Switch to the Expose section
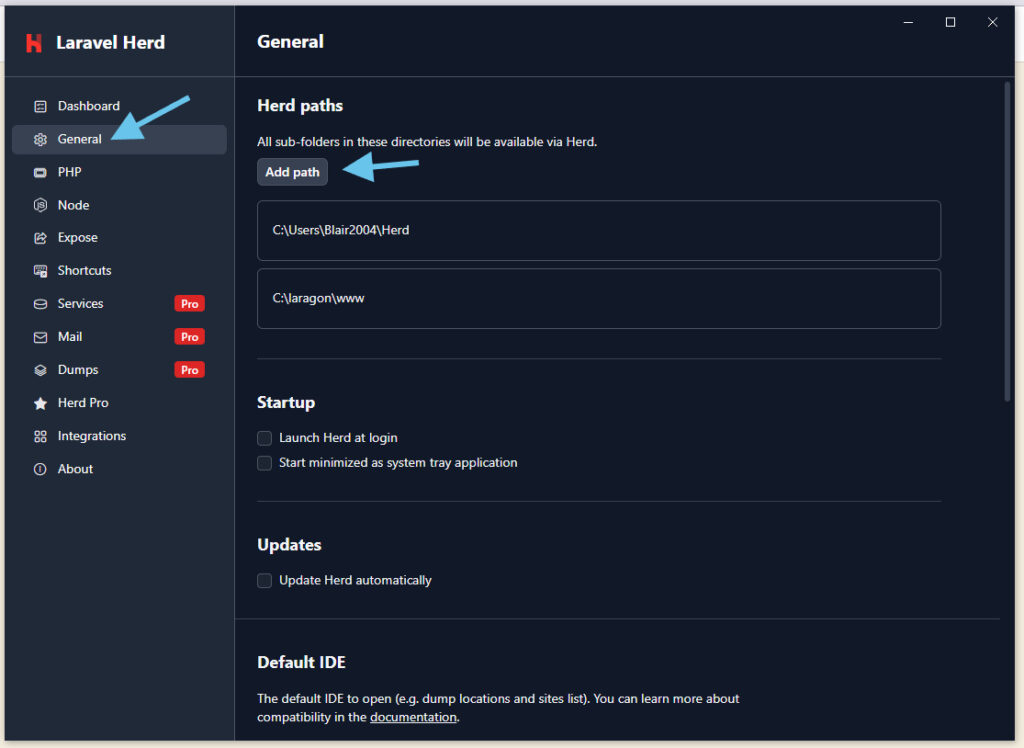The height and width of the screenshot is (748, 1024). (120, 238)
